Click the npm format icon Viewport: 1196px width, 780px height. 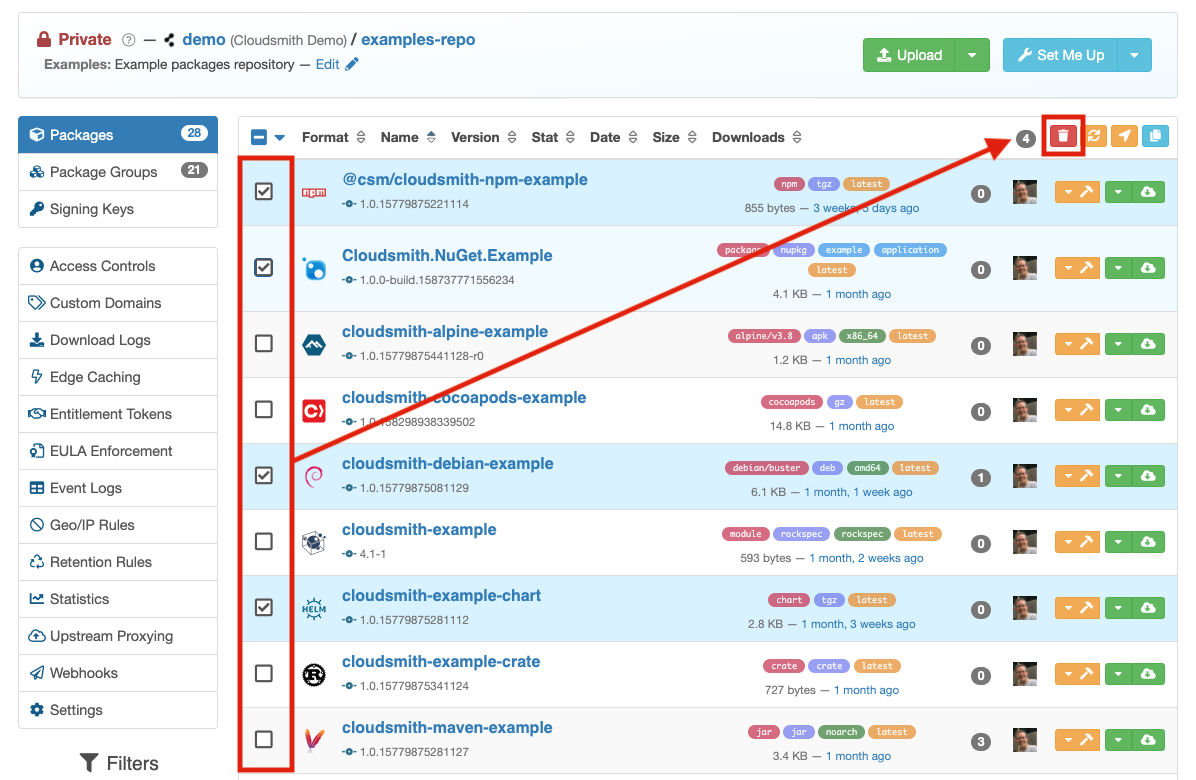coord(314,192)
